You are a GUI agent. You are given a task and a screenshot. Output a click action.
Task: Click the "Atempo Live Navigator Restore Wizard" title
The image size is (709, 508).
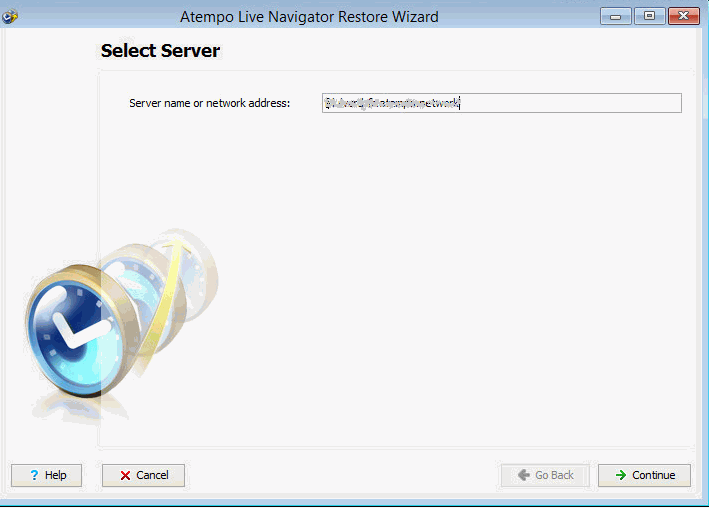309,17
